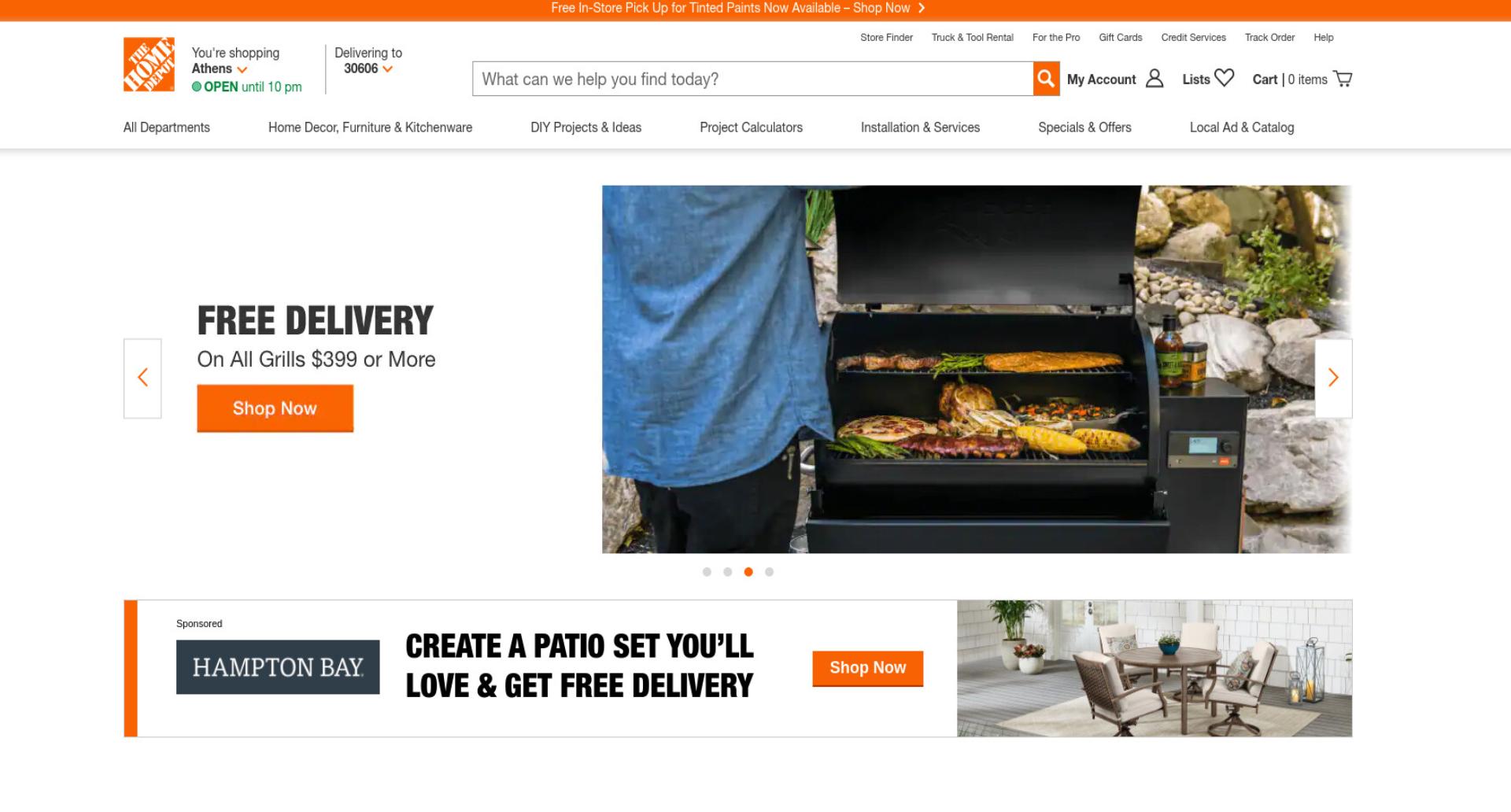Open My Account via the person icon
Screen dimensions: 1511x812
click(x=1154, y=79)
